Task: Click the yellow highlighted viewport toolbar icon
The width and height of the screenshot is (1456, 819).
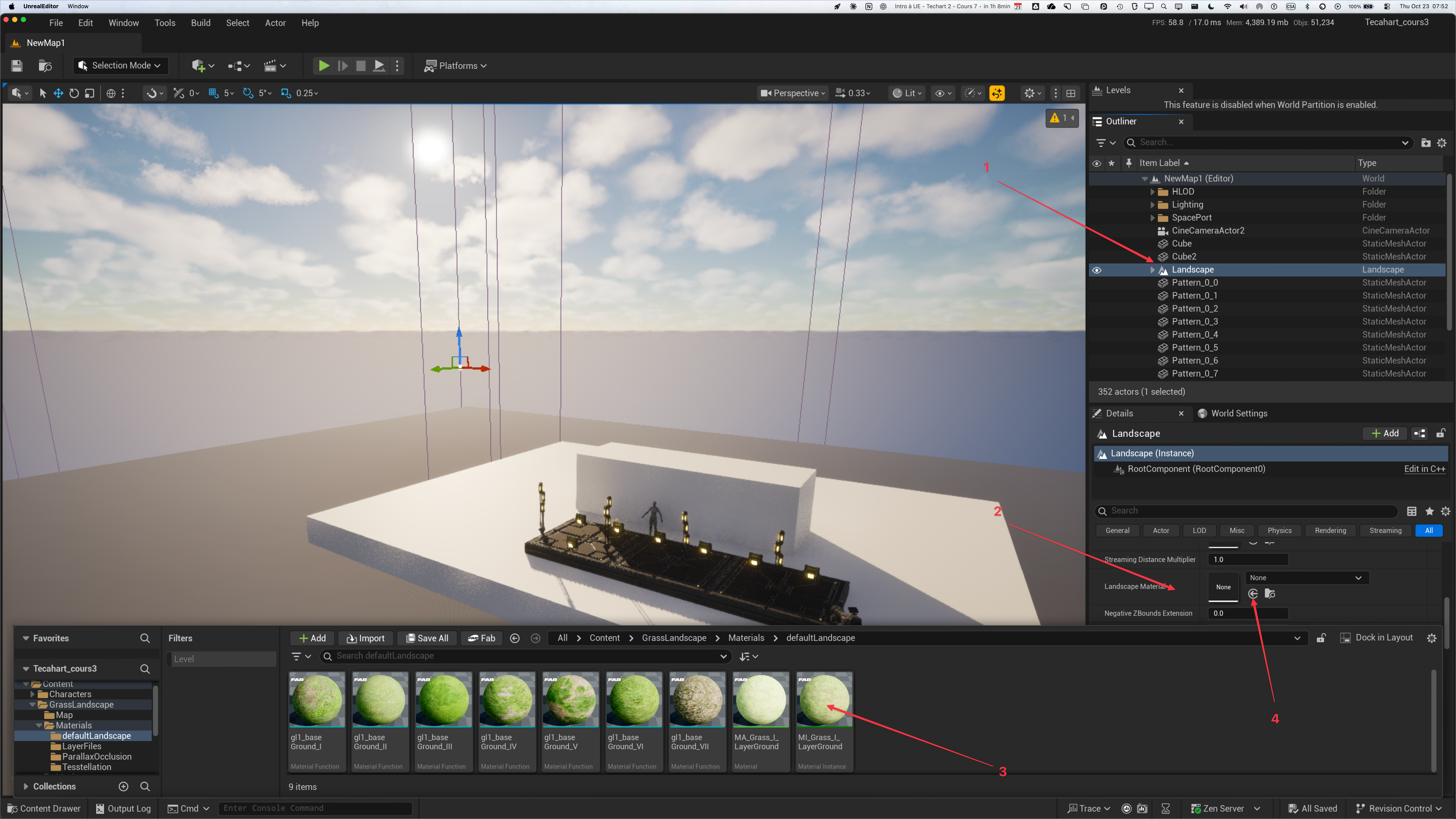Action: click(997, 93)
